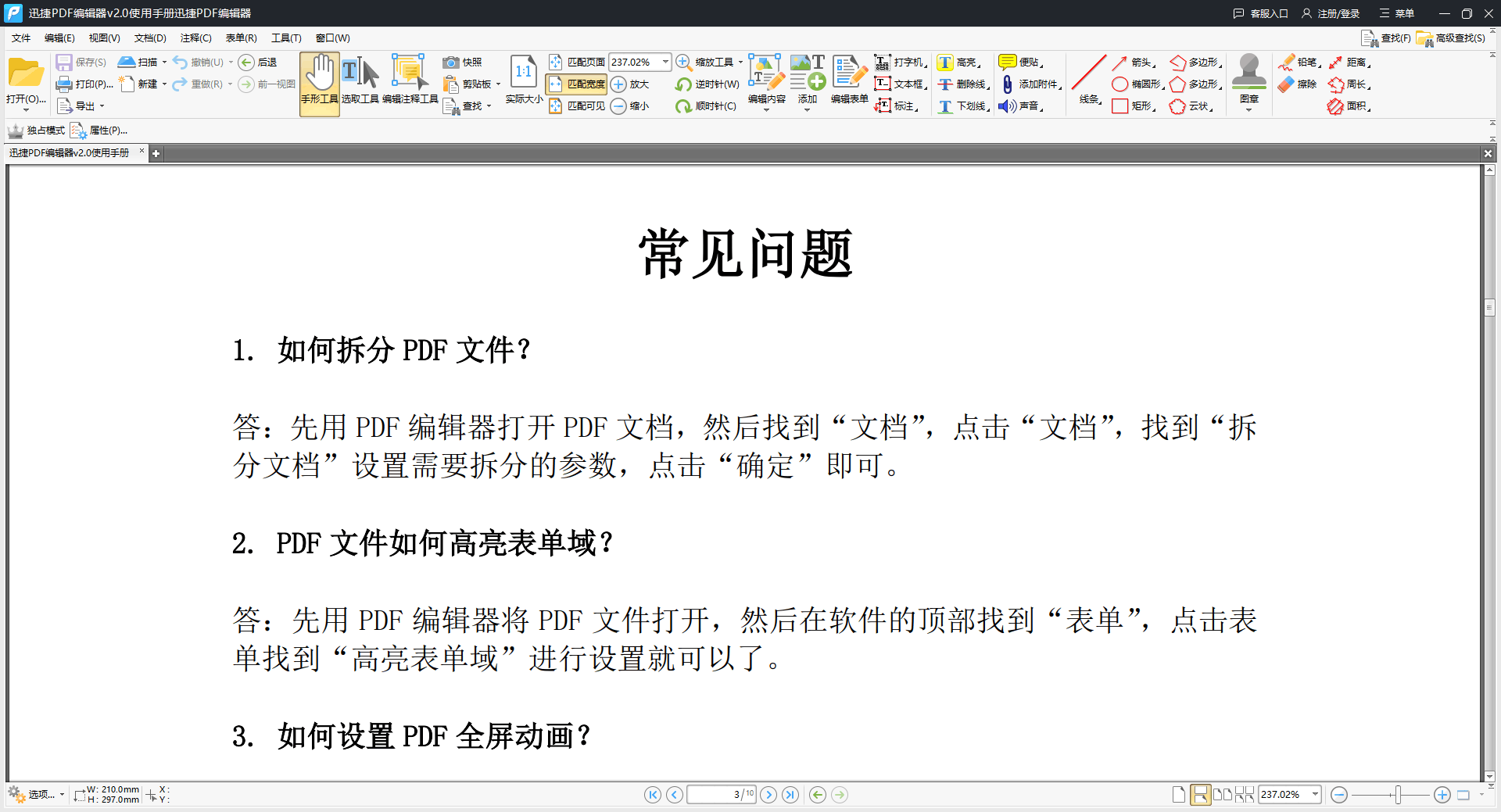
Task: Open the 视图(V) menu
Action: click(x=104, y=38)
